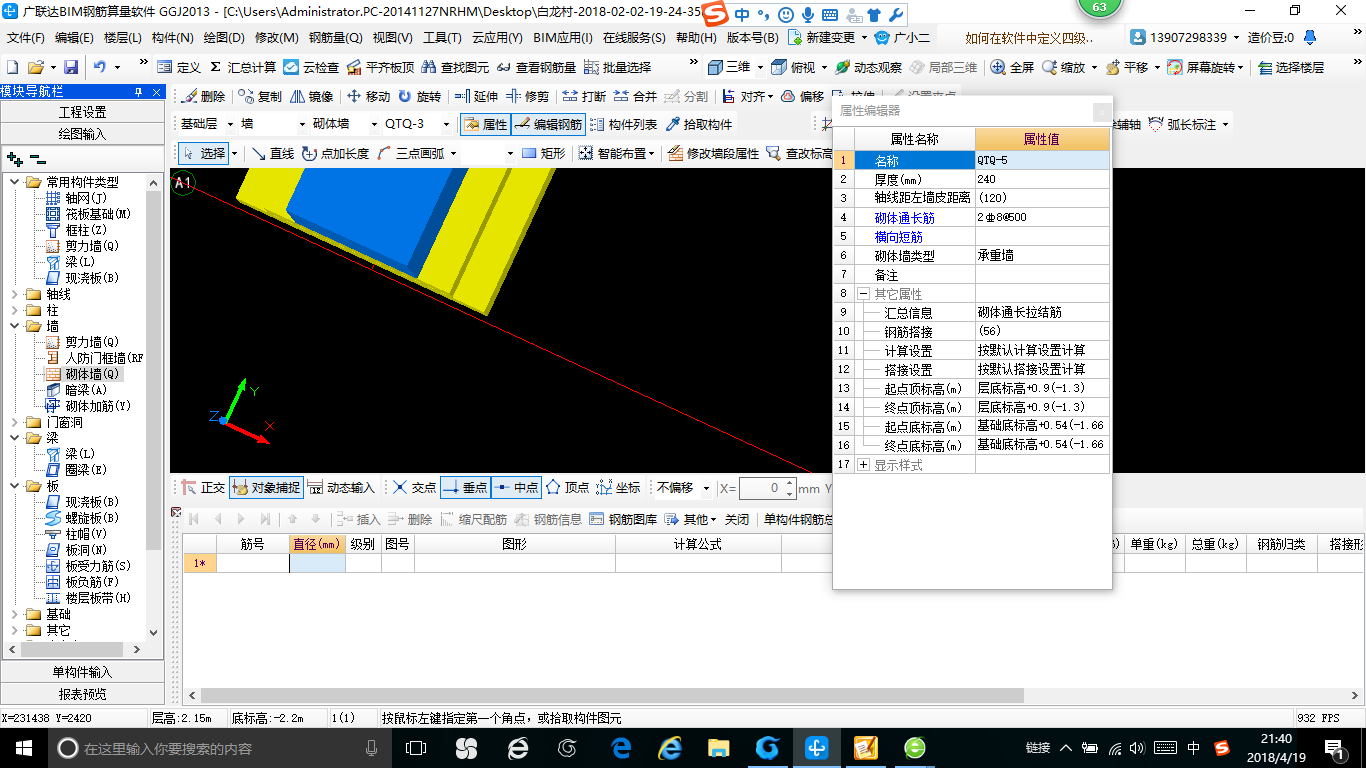This screenshot has width=1366, height=768.
Task: Click the 单构件输入 button
Action: (82, 672)
